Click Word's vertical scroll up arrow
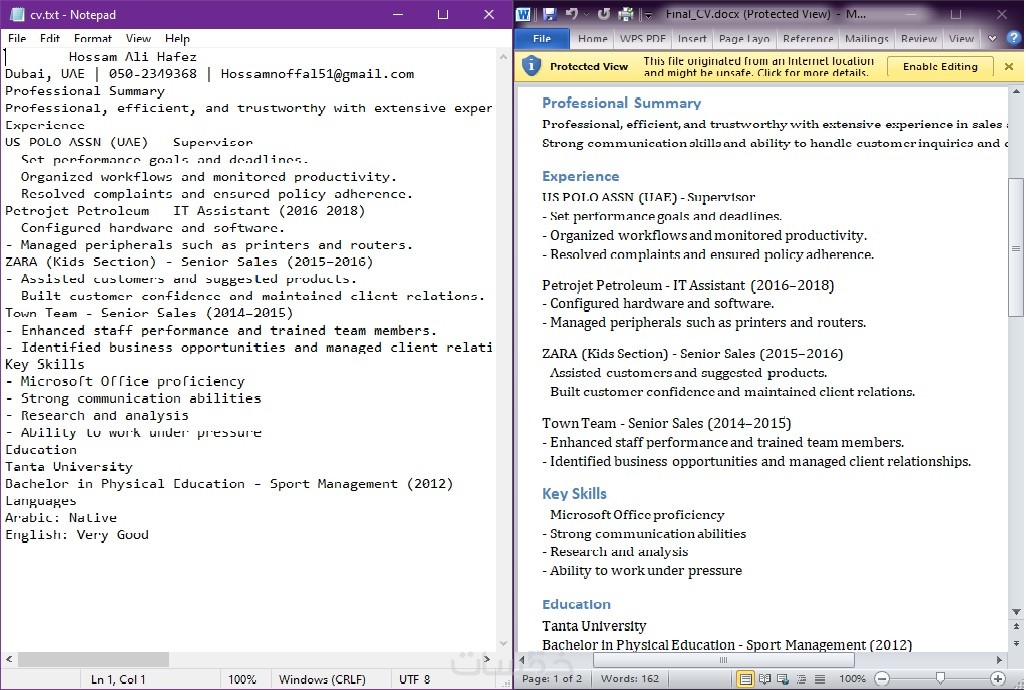This screenshot has height=690, width=1026. pos(1016,92)
